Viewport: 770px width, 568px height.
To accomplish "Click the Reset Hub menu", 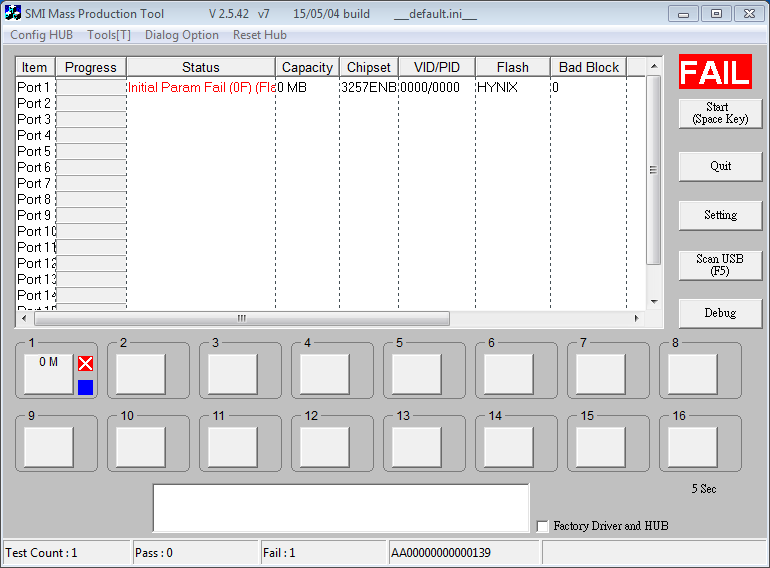I will click(260, 35).
